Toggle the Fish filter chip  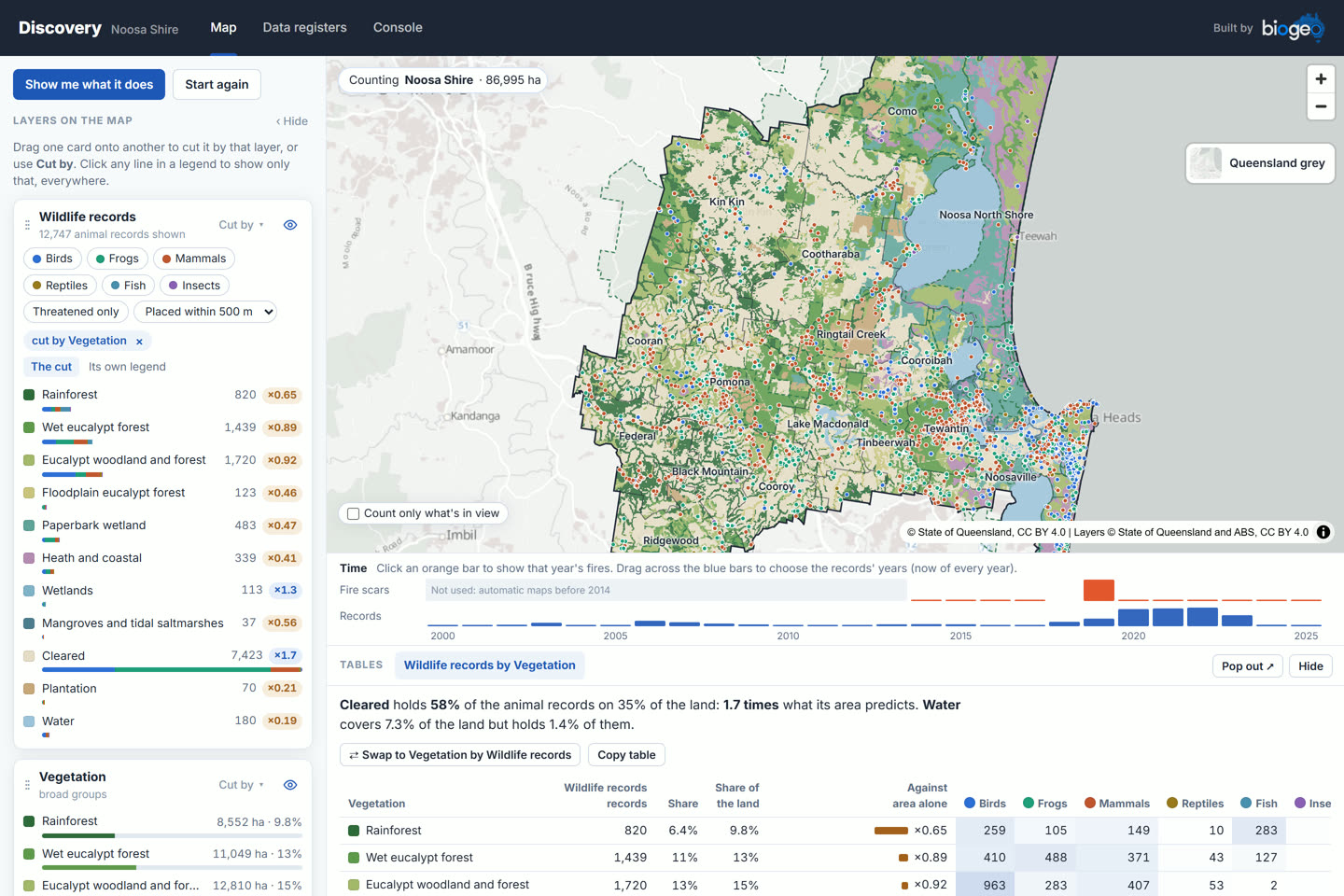[128, 286]
